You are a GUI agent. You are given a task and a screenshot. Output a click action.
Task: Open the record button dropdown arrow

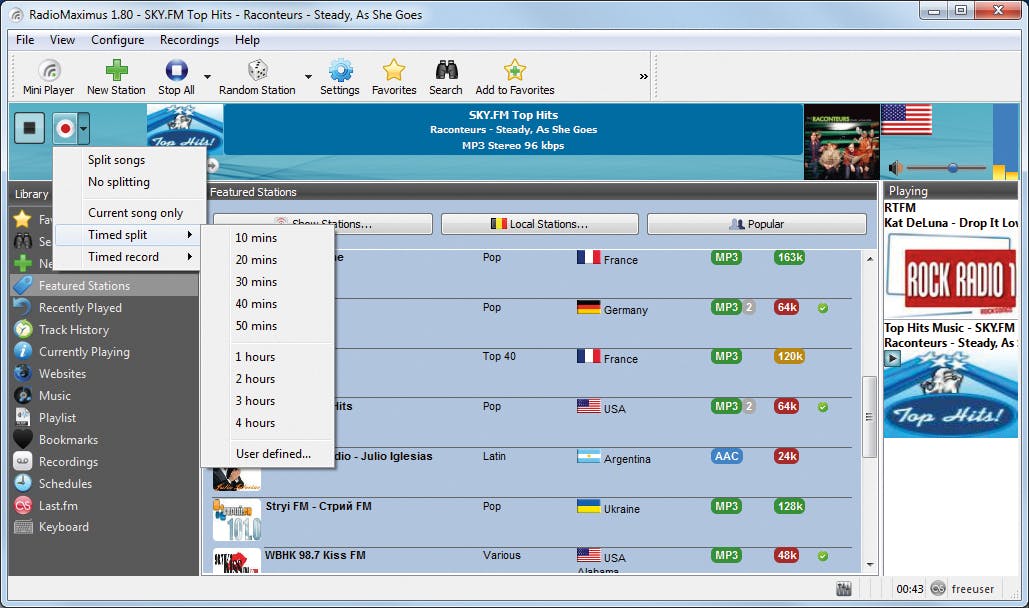pyautogui.click(x=83, y=128)
